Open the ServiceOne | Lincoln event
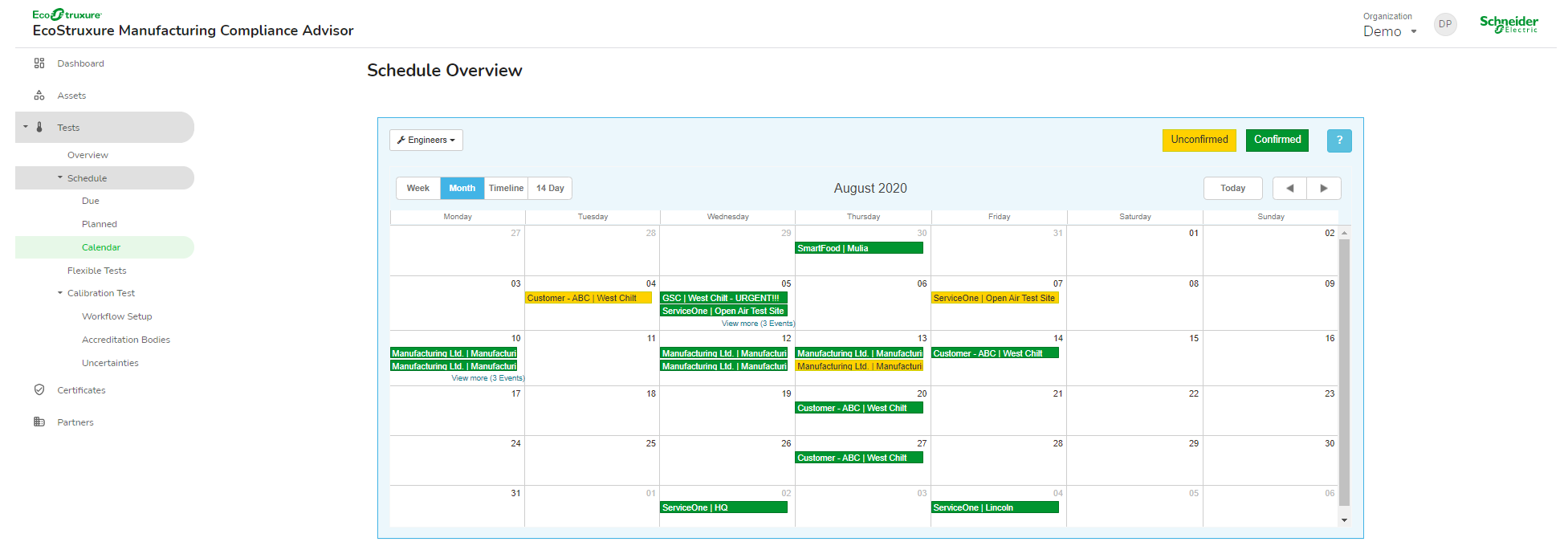 click(x=995, y=507)
